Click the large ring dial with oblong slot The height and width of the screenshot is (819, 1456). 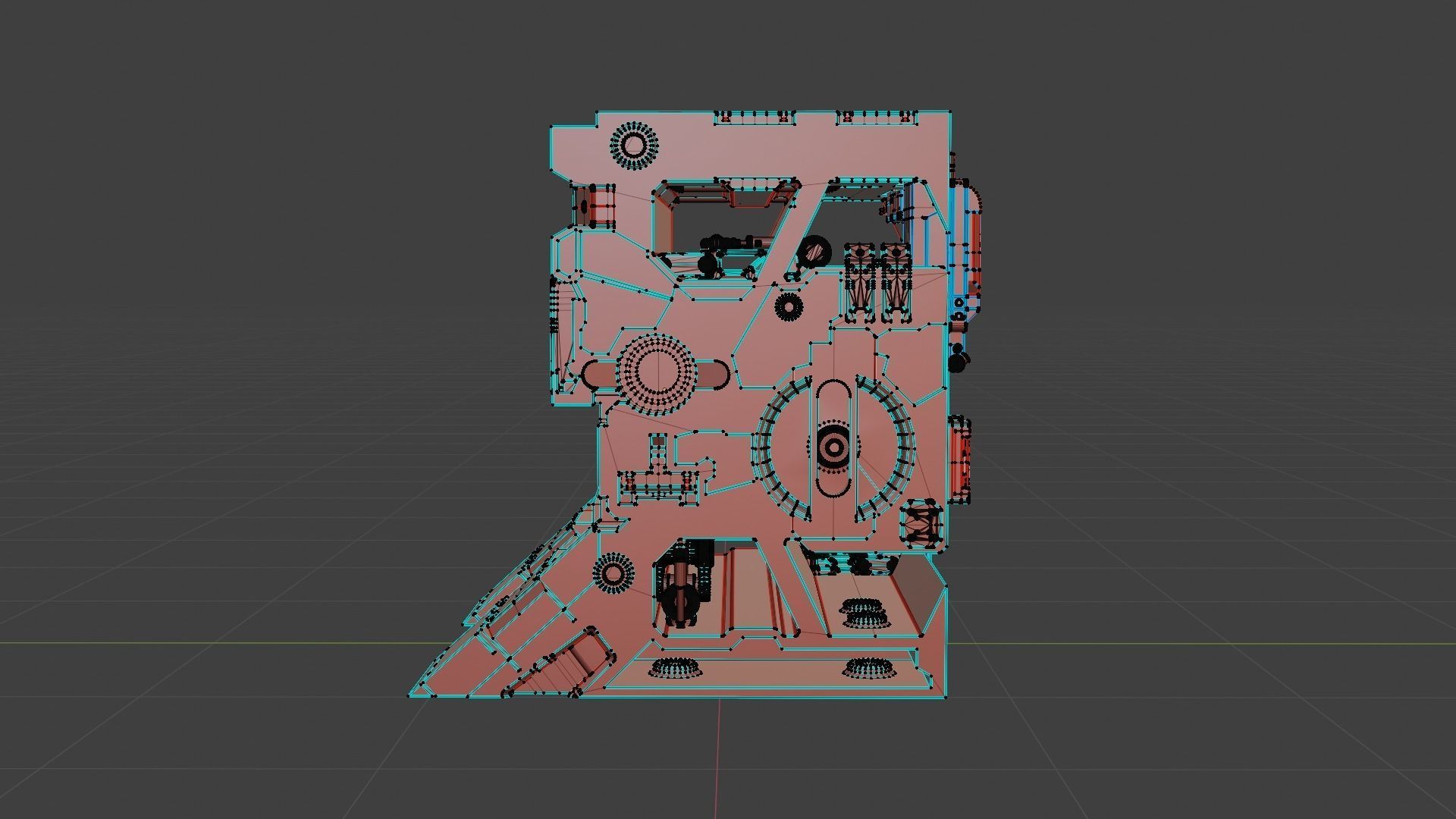(833, 449)
